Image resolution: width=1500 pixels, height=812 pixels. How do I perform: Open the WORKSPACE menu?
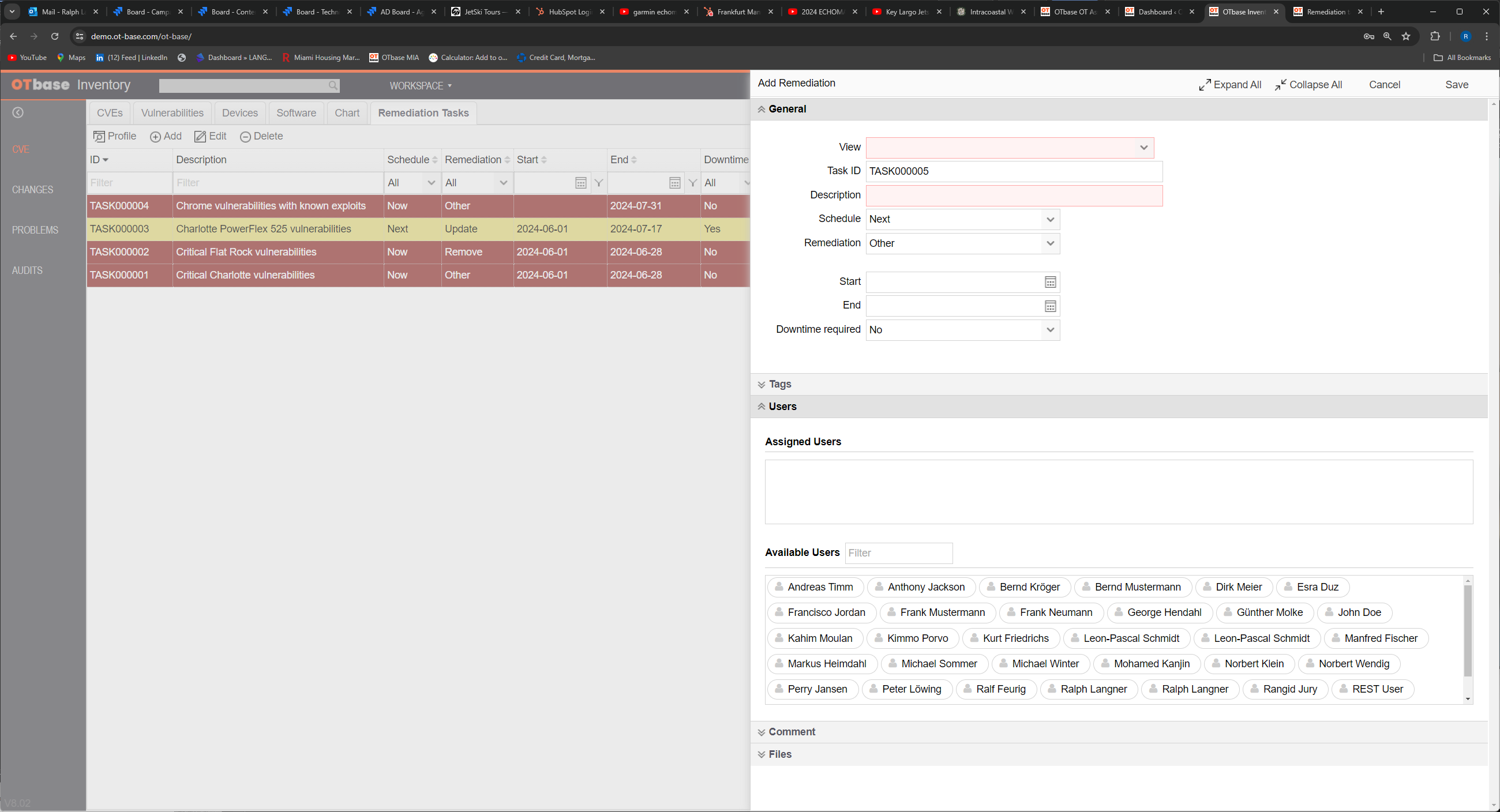click(x=421, y=85)
